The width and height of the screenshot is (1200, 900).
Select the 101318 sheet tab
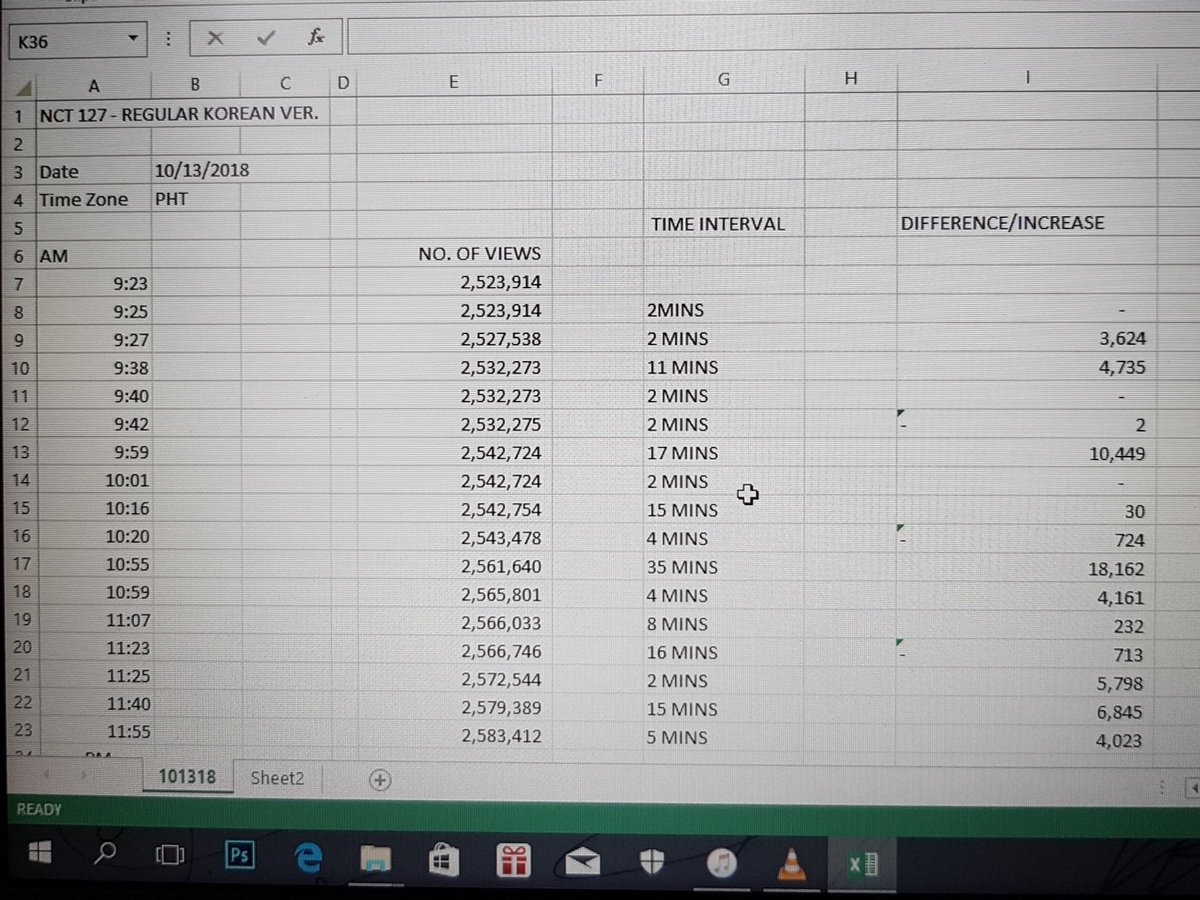[x=187, y=776]
